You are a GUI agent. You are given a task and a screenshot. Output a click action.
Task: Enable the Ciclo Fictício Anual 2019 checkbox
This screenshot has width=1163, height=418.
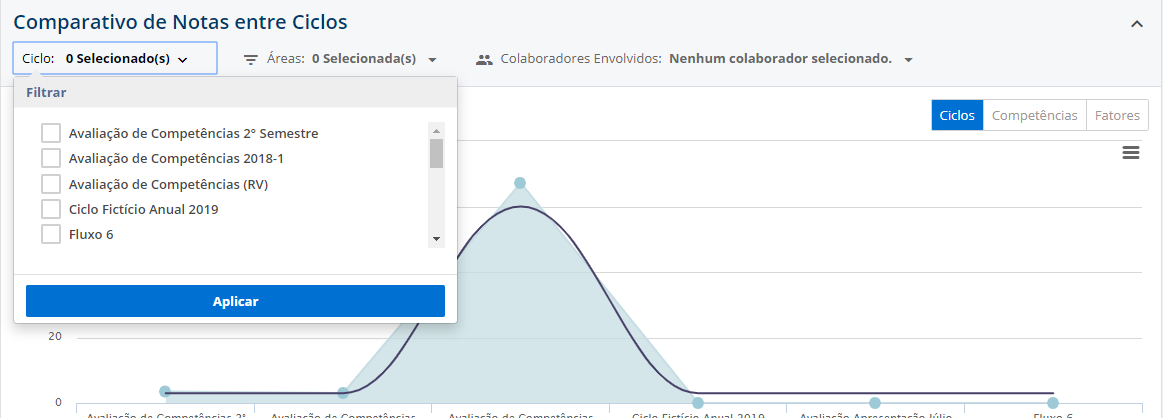pyautogui.click(x=51, y=209)
